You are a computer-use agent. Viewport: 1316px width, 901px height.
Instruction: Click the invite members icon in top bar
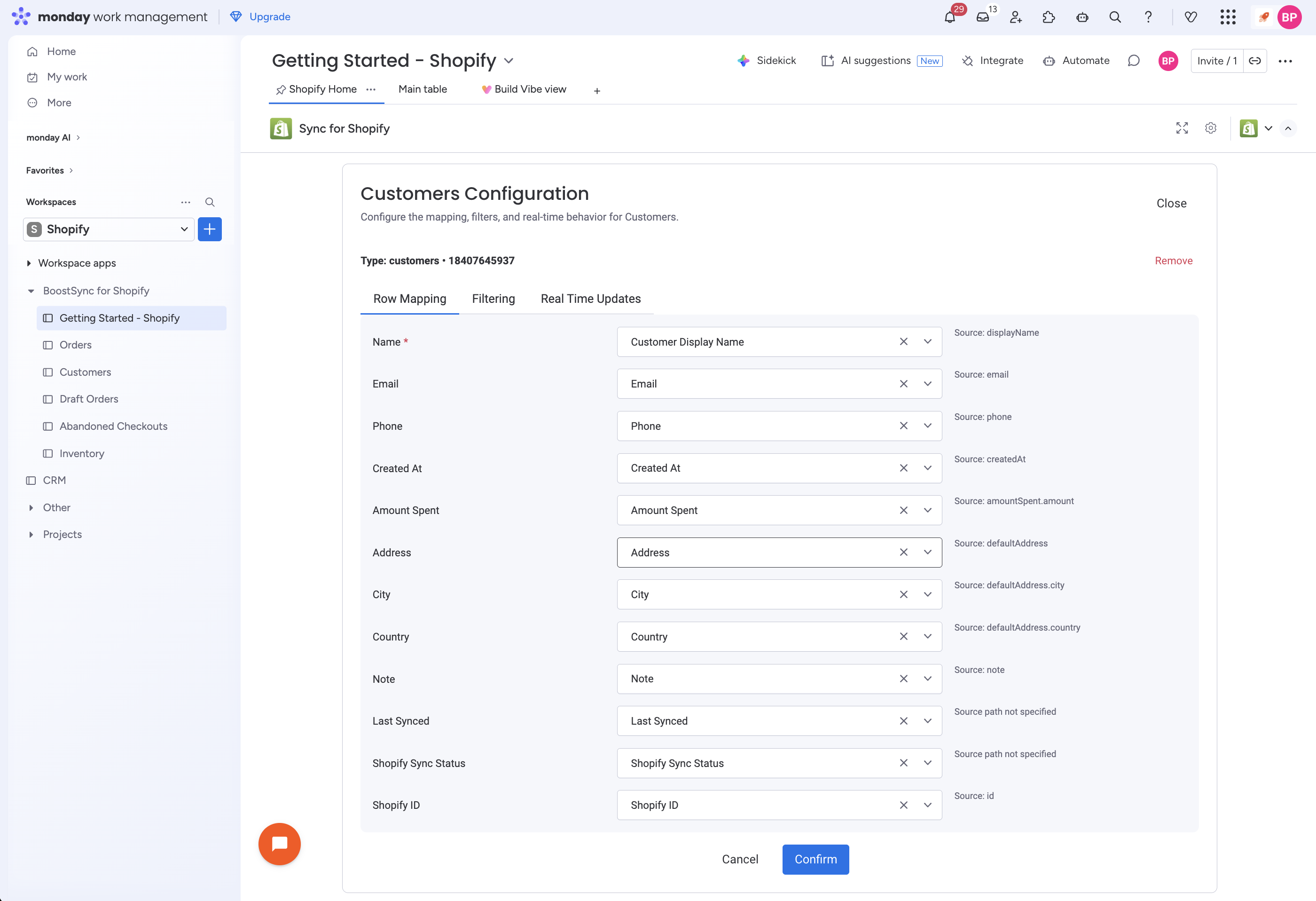[1016, 17]
